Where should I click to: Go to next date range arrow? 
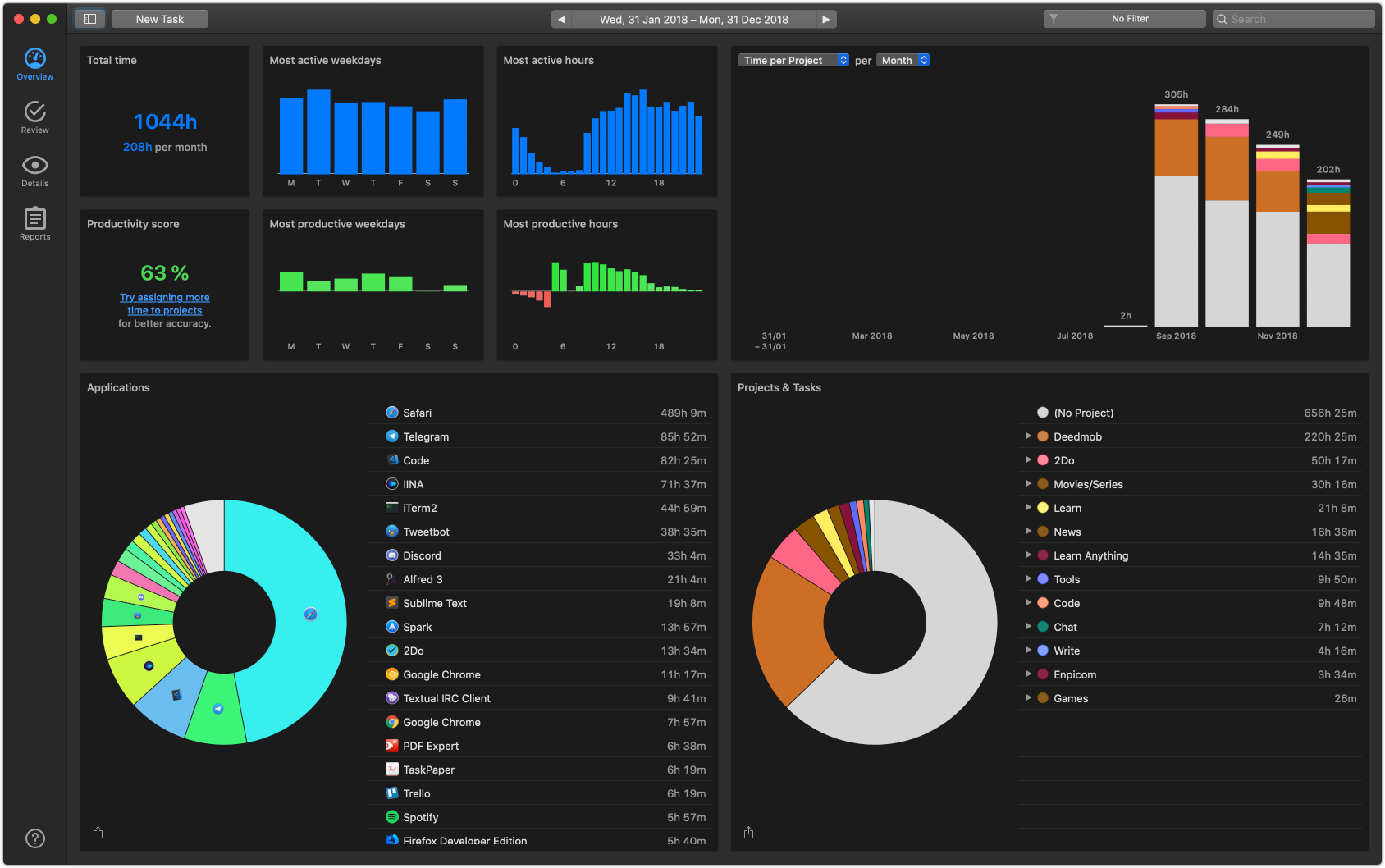[x=826, y=19]
